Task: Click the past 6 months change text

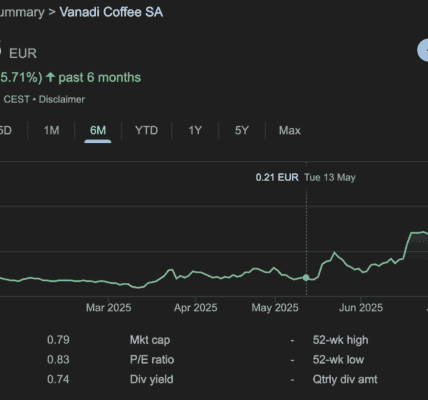Action: click(99, 78)
